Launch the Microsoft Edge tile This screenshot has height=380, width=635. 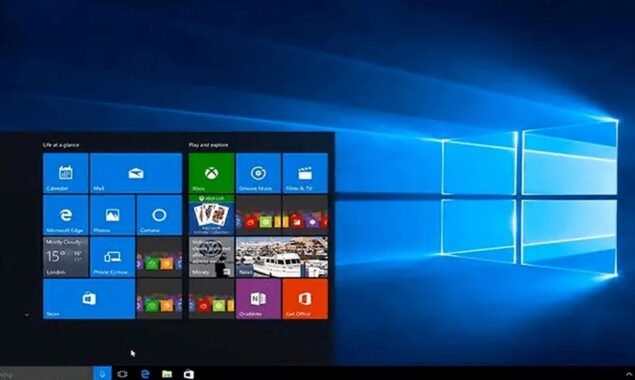coord(66,215)
